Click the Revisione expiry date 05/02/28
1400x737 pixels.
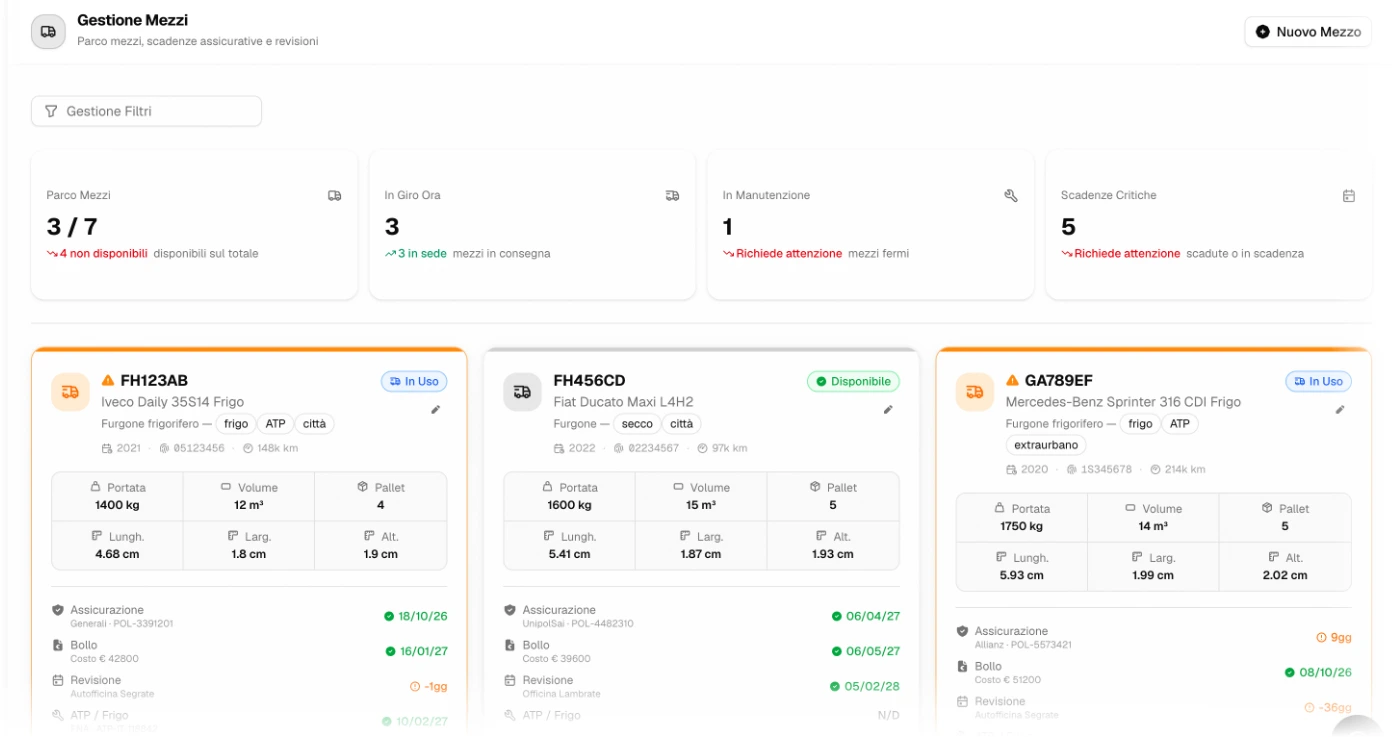[x=872, y=686]
